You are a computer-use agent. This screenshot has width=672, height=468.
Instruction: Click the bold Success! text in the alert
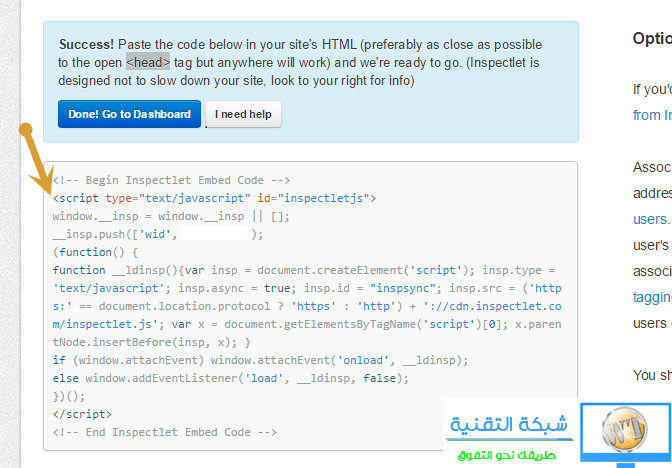click(87, 45)
